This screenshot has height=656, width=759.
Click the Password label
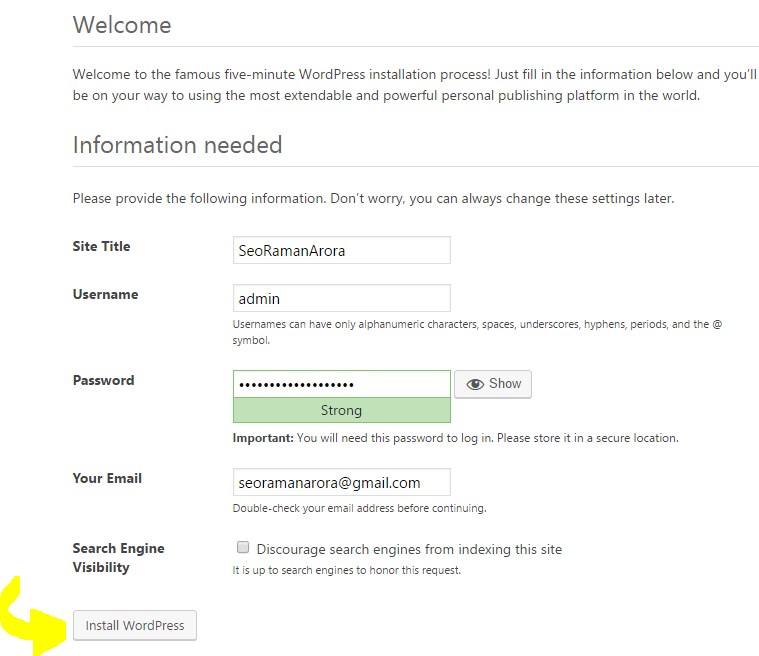tap(103, 381)
